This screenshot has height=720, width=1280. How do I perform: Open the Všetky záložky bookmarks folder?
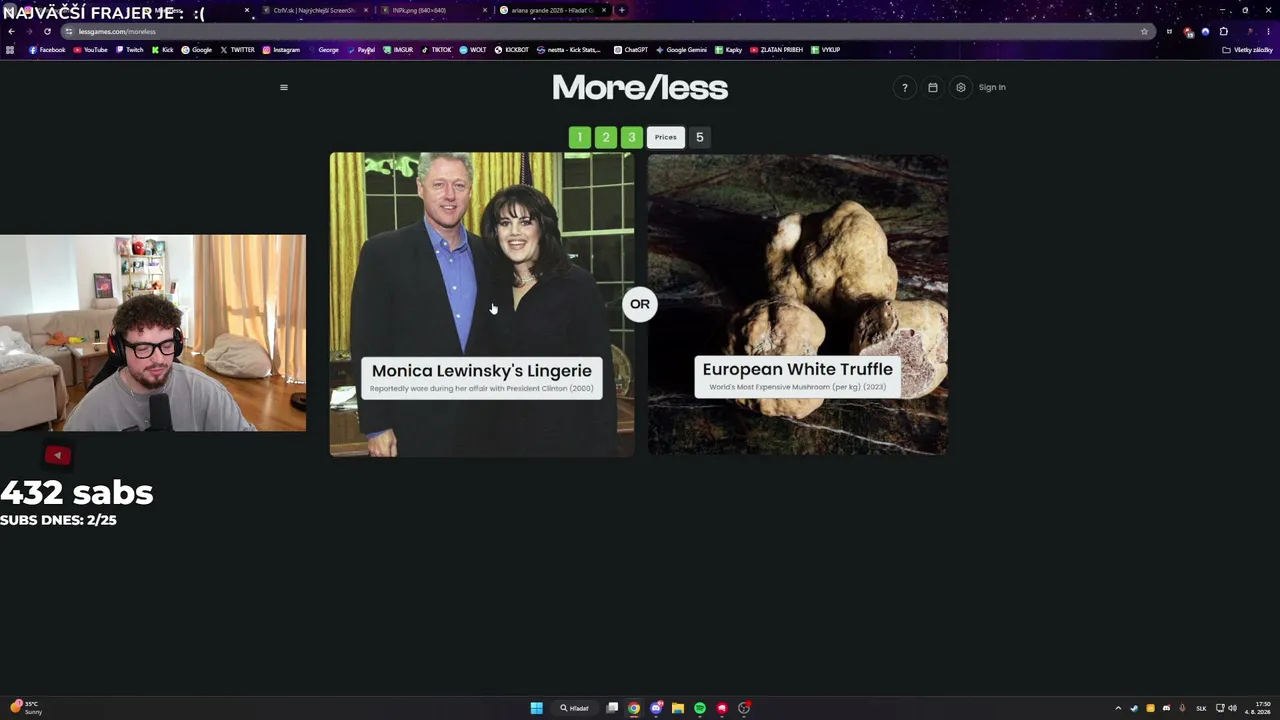pos(1248,50)
